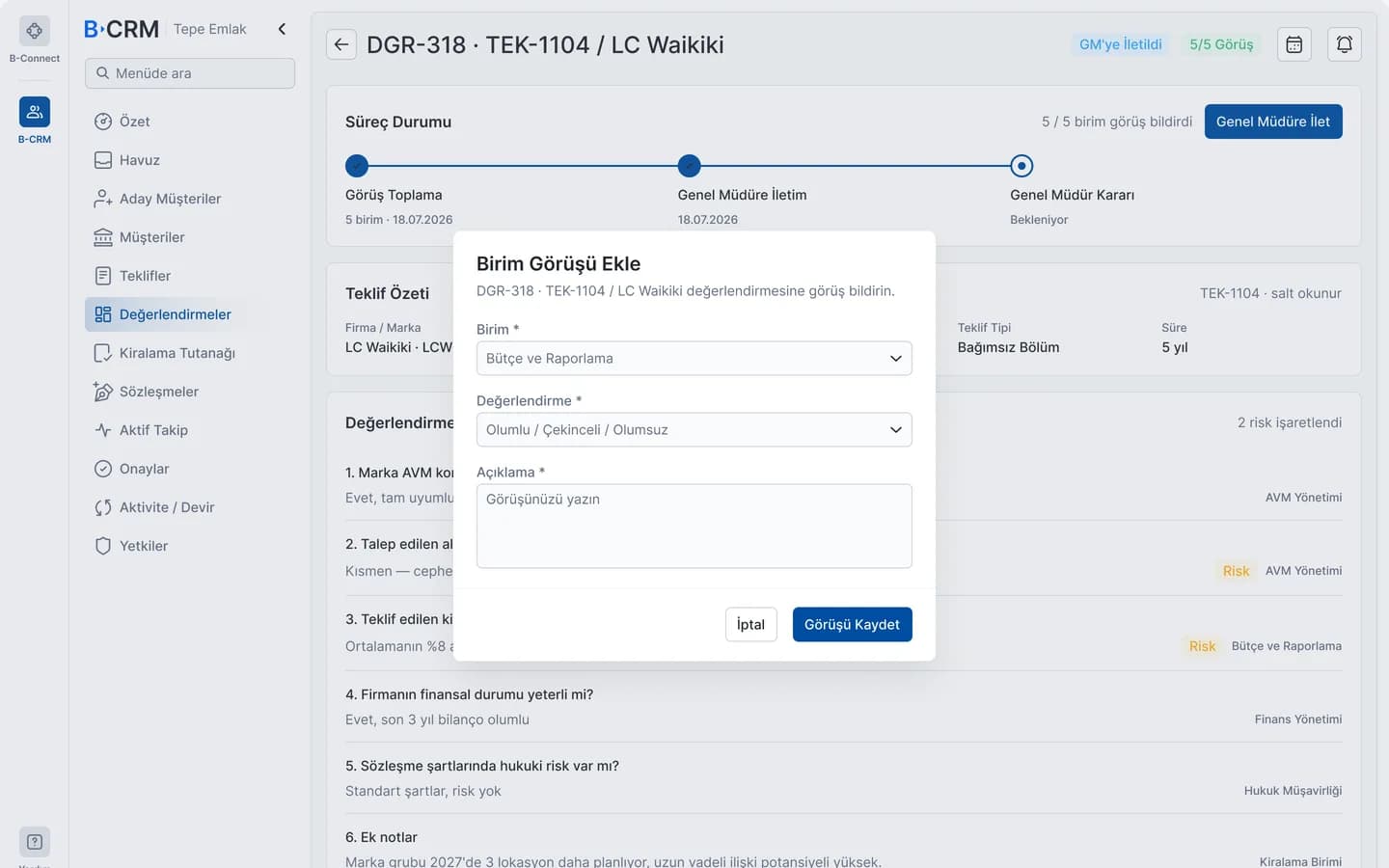Viewport: 1389px width, 868px height.
Task: Click the Sözleşmeler pen icon
Action: (x=103, y=392)
